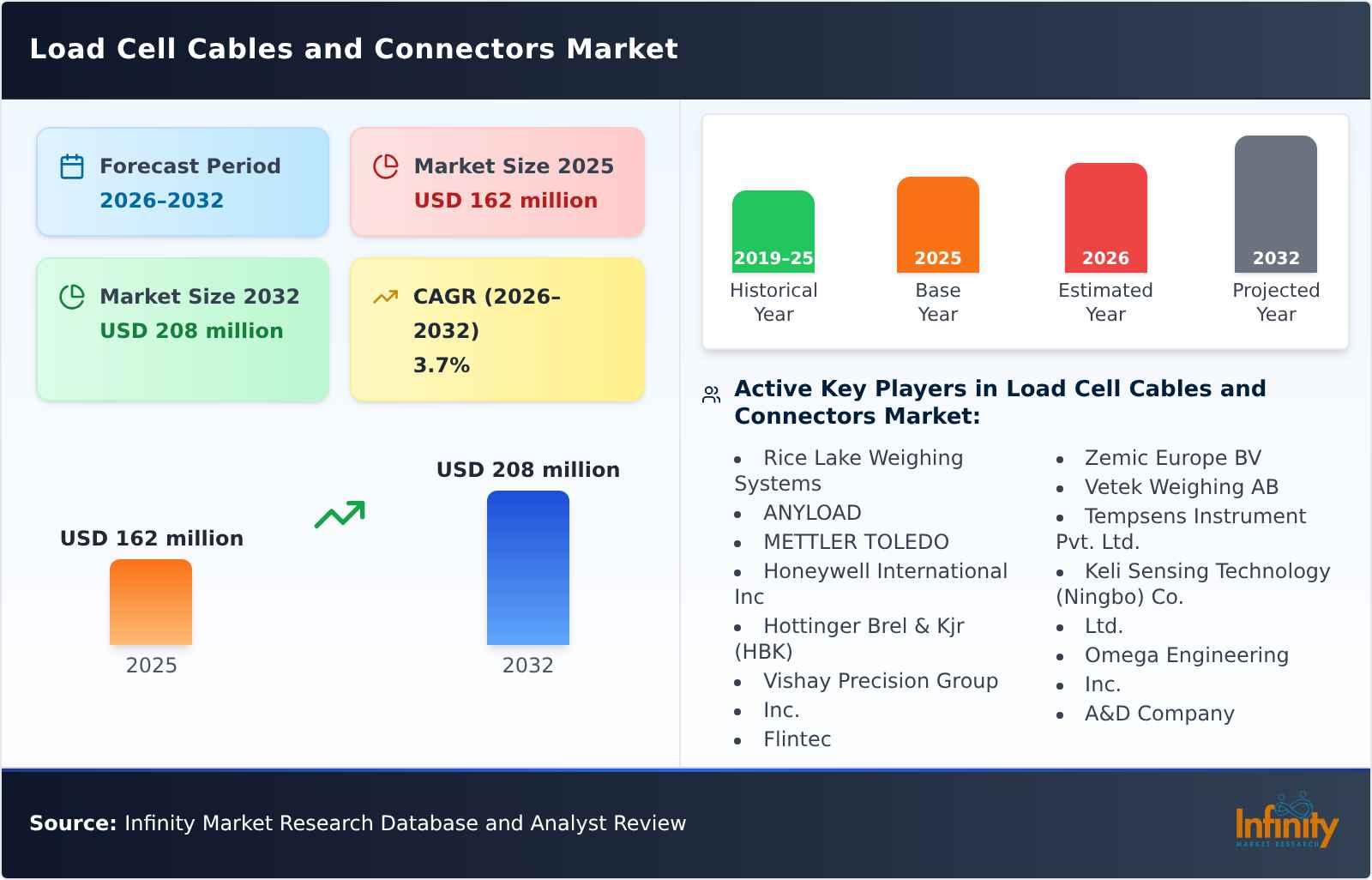1372x880 pixels.
Task: Click the pie chart icon beside Market Size 2025
Action: pyautogui.click(x=386, y=166)
